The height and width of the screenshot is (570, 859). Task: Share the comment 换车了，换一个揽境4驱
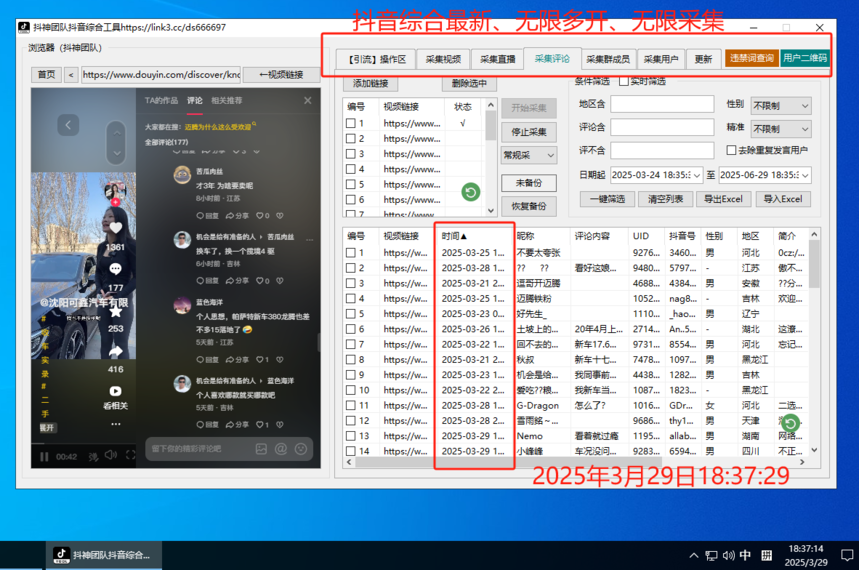(x=237, y=281)
